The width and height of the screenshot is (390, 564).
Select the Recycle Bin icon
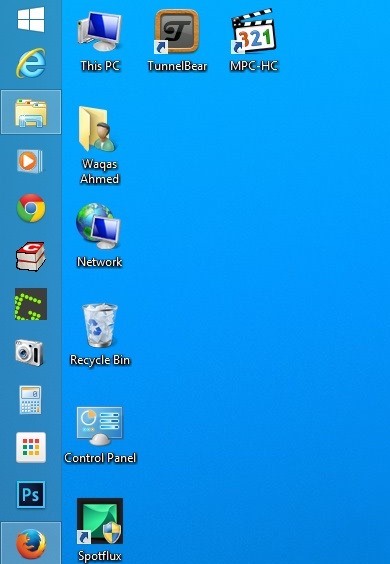100,325
